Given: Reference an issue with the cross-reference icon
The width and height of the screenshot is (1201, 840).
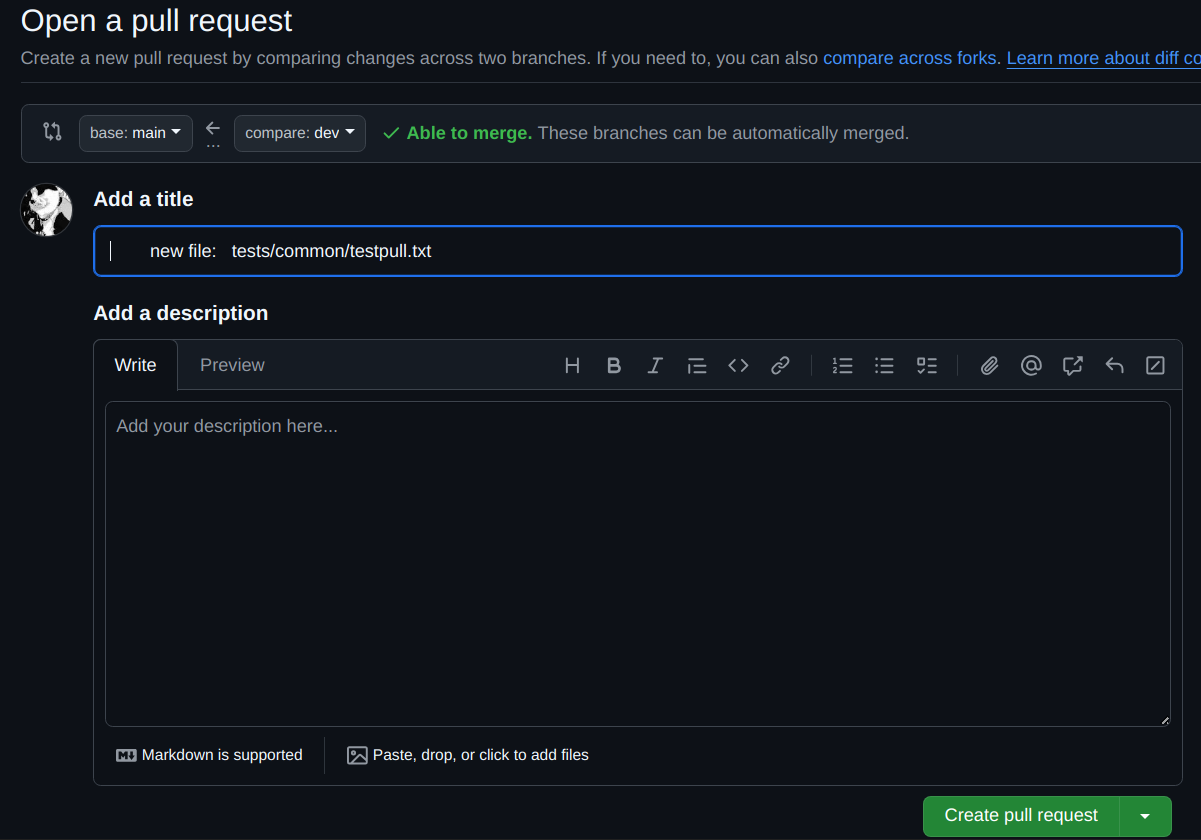Looking at the screenshot, I should (x=1072, y=365).
